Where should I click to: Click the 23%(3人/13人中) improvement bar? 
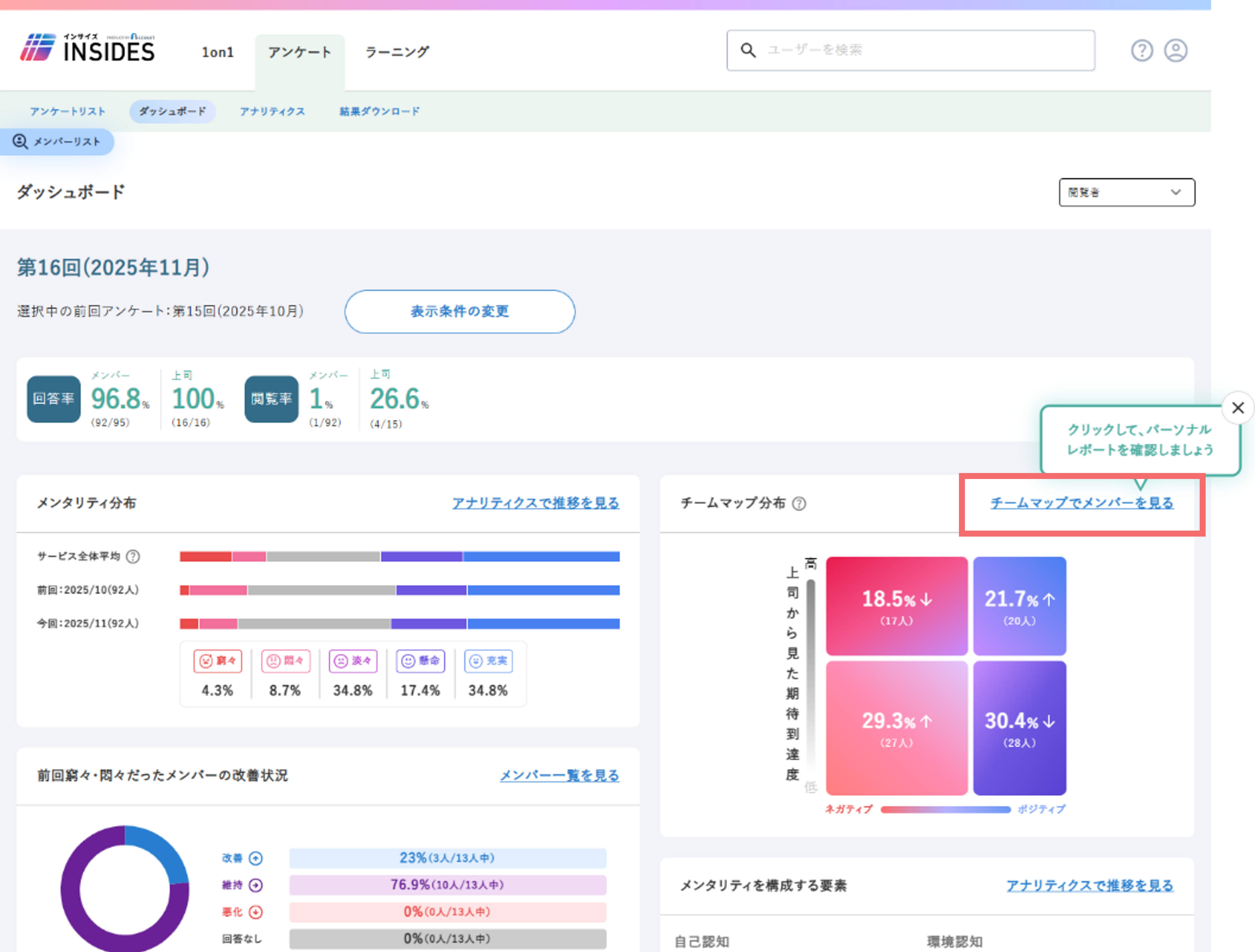(448, 858)
